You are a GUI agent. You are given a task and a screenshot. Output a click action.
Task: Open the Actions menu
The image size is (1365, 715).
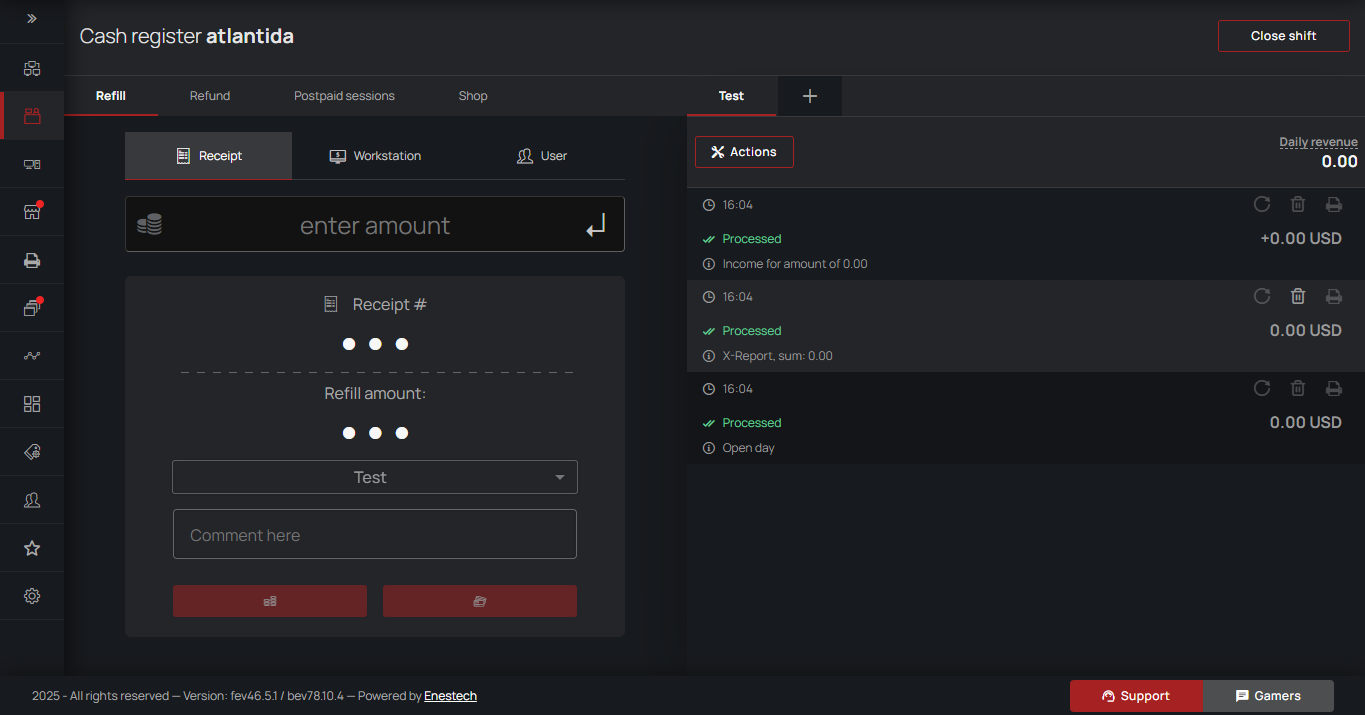pyautogui.click(x=744, y=152)
